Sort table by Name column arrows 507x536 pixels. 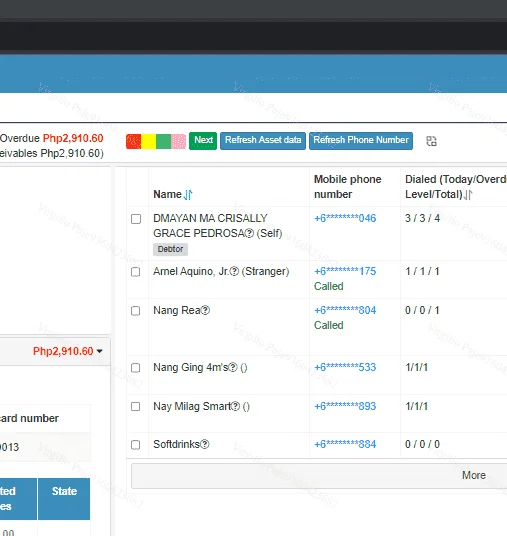click(188, 195)
